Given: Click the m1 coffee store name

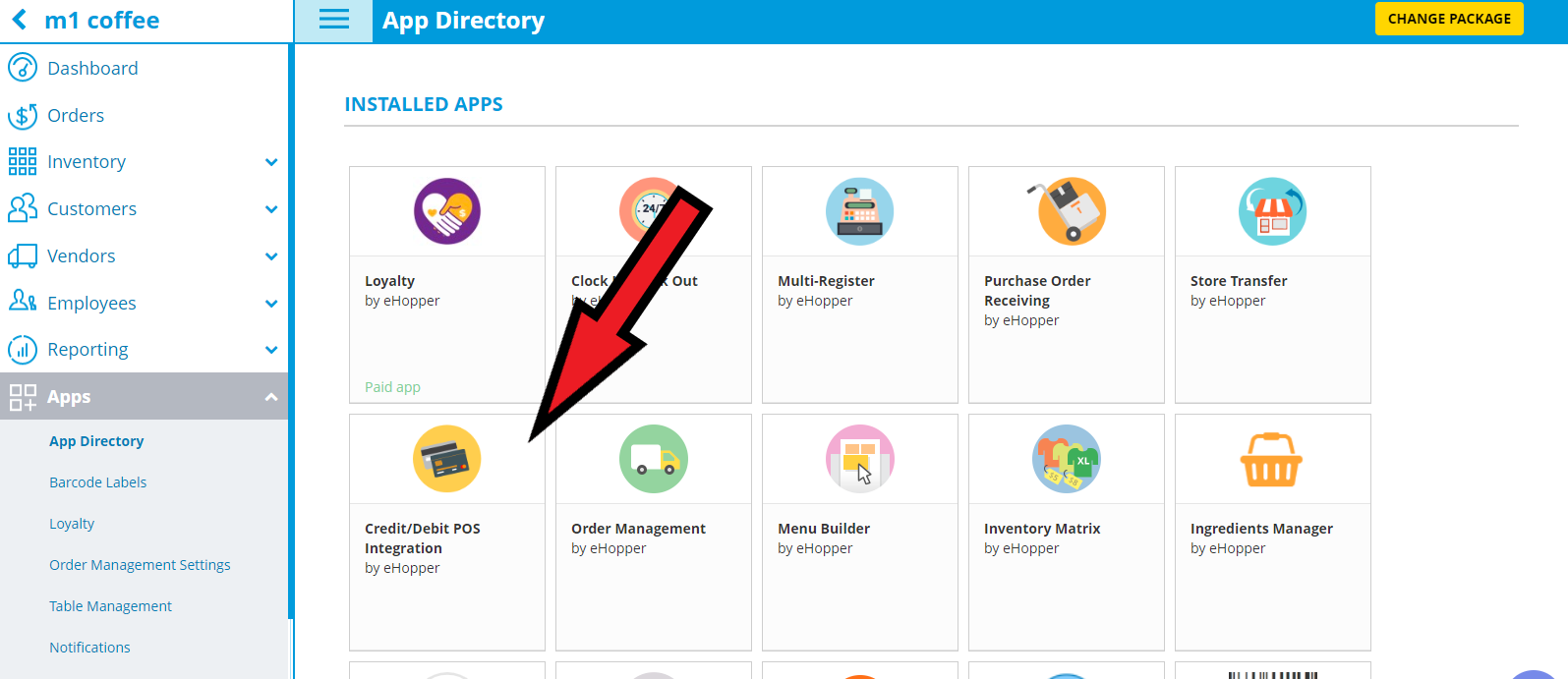Looking at the screenshot, I should tap(102, 21).
